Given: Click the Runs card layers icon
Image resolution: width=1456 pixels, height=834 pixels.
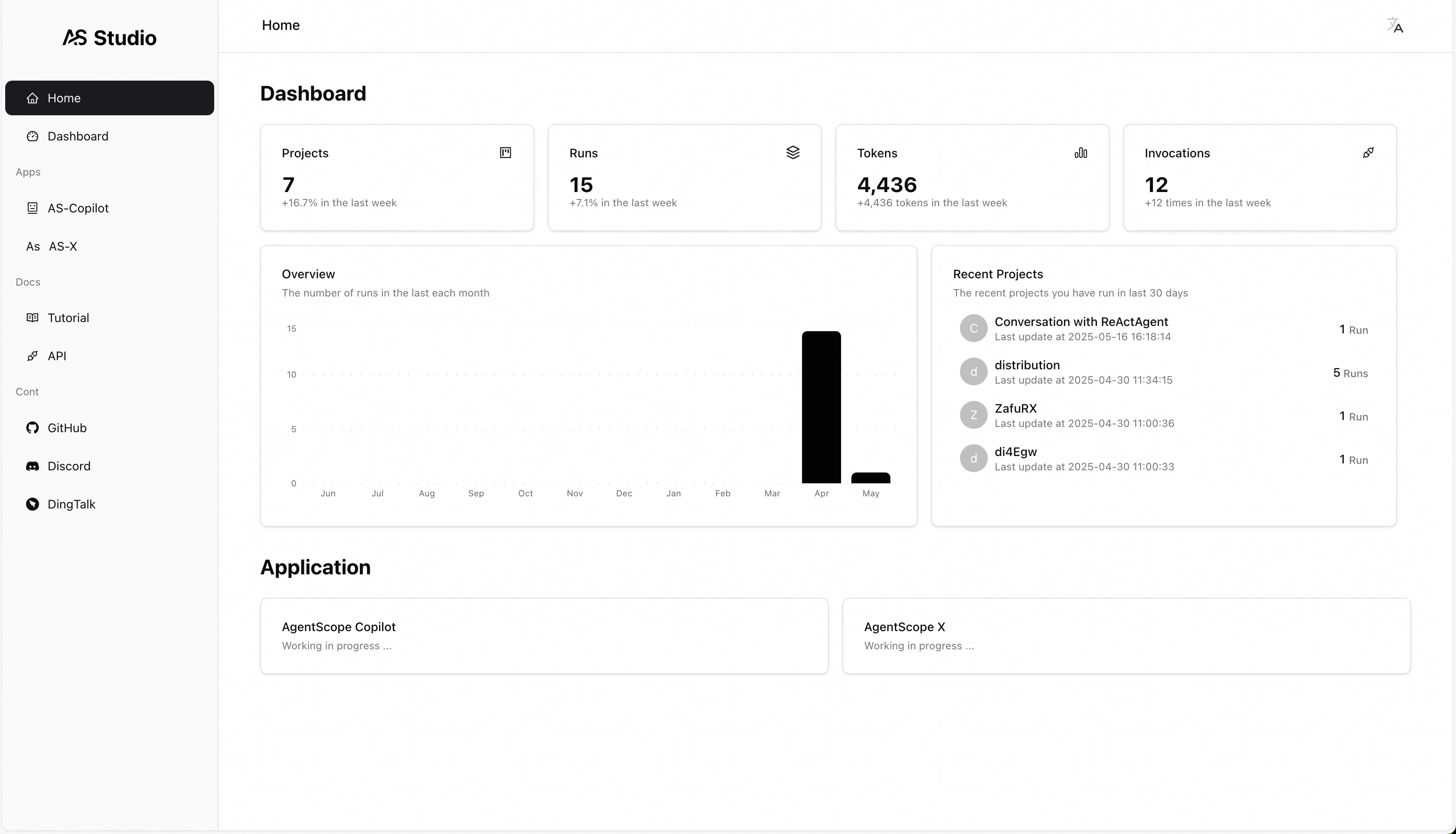Looking at the screenshot, I should 793,153.
